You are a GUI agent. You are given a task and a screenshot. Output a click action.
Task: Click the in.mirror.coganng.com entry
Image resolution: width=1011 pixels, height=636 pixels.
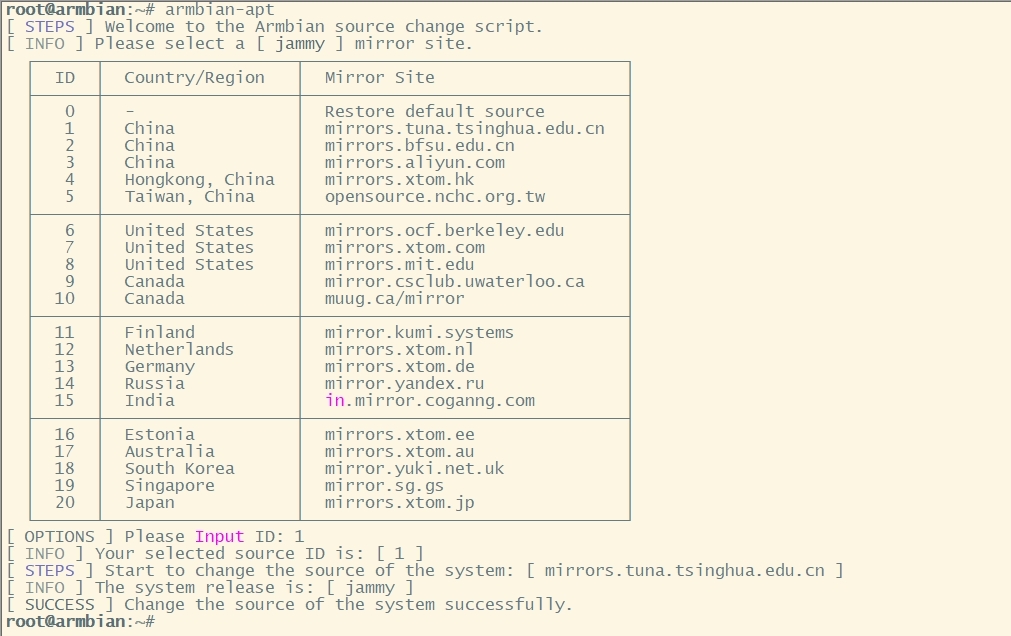pos(429,401)
